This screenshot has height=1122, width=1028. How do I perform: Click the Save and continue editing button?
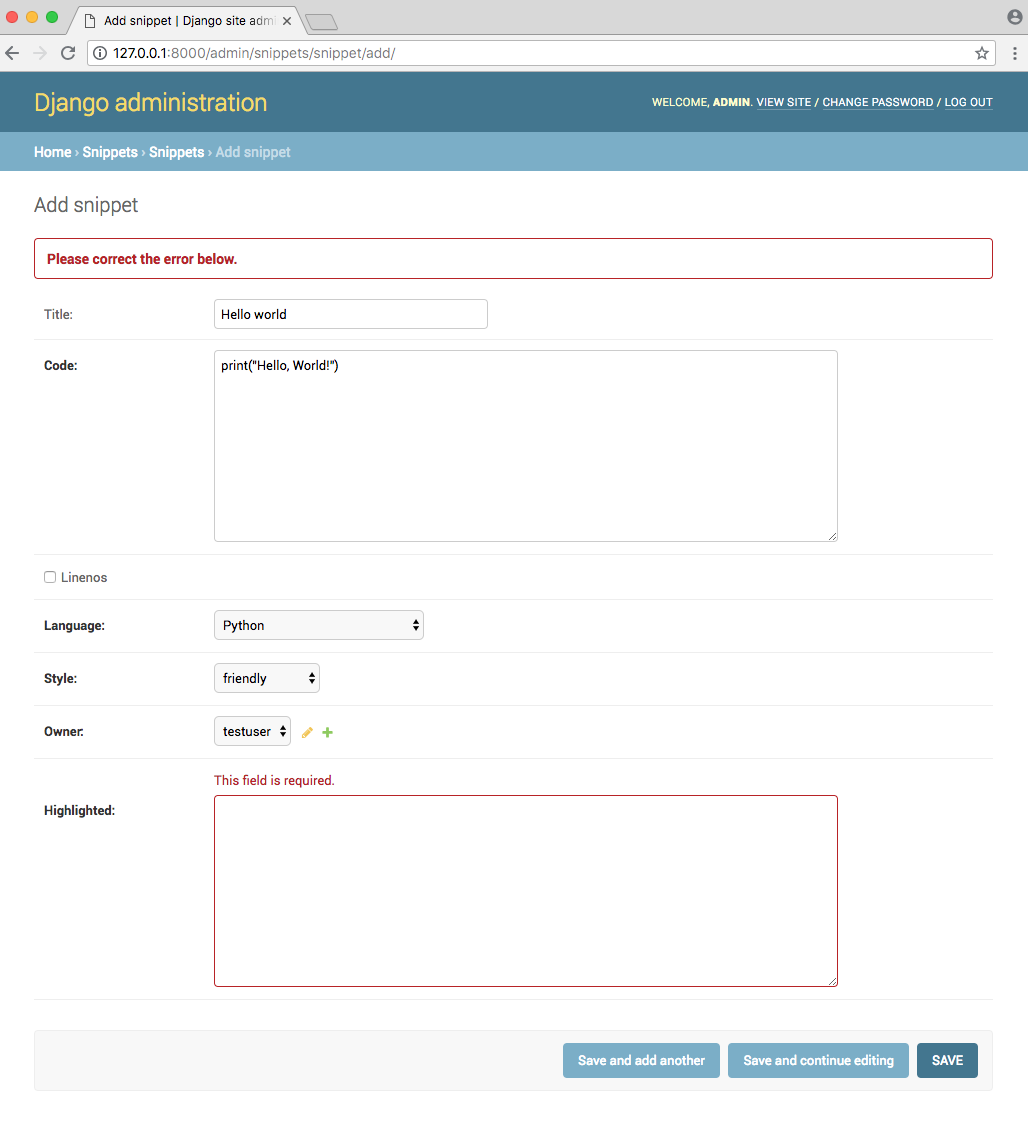(818, 1060)
